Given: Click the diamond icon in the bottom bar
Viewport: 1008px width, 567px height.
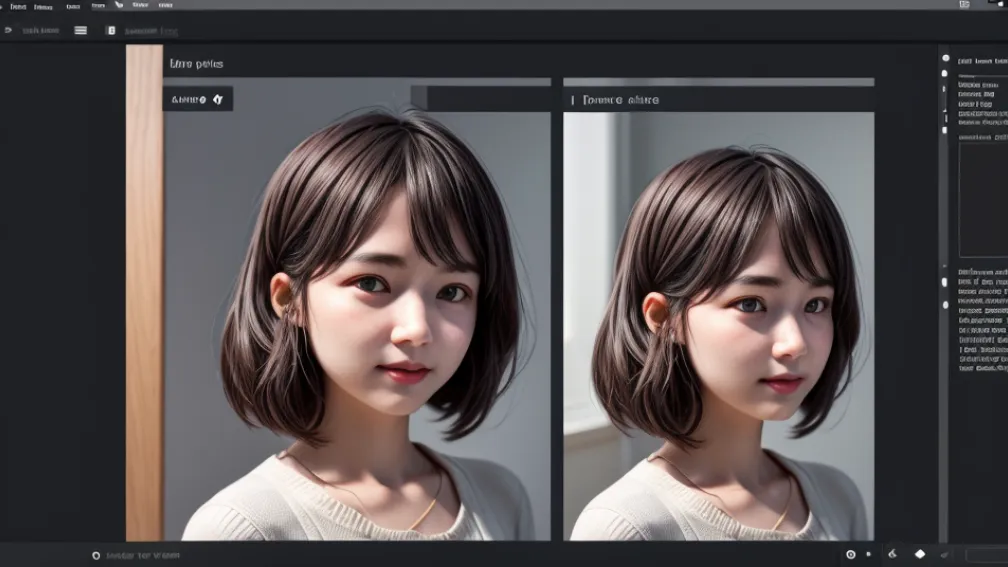Looking at the screenshot, I should pyautogui.click(x=920, y=554).
